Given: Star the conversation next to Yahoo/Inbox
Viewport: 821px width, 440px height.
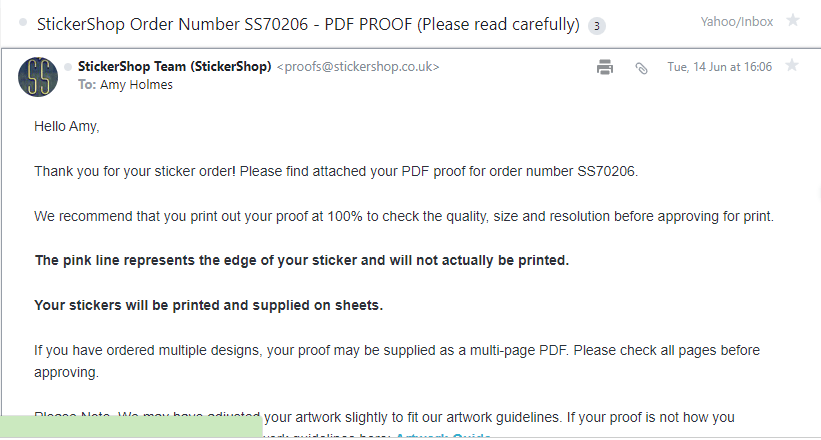Looking at the screenshot, I should click(793, 20).
